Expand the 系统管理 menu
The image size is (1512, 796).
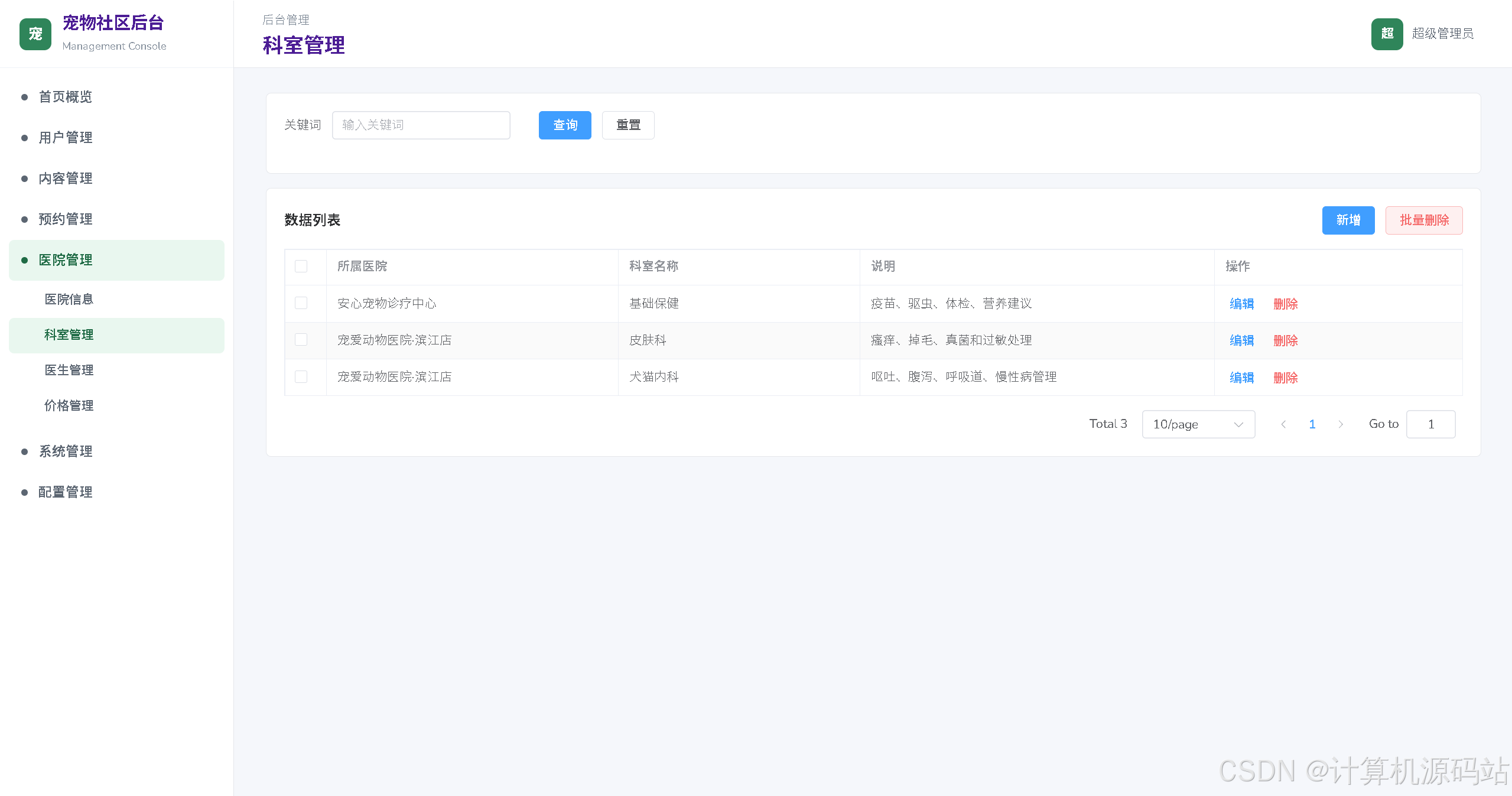[x=116, y=451]
